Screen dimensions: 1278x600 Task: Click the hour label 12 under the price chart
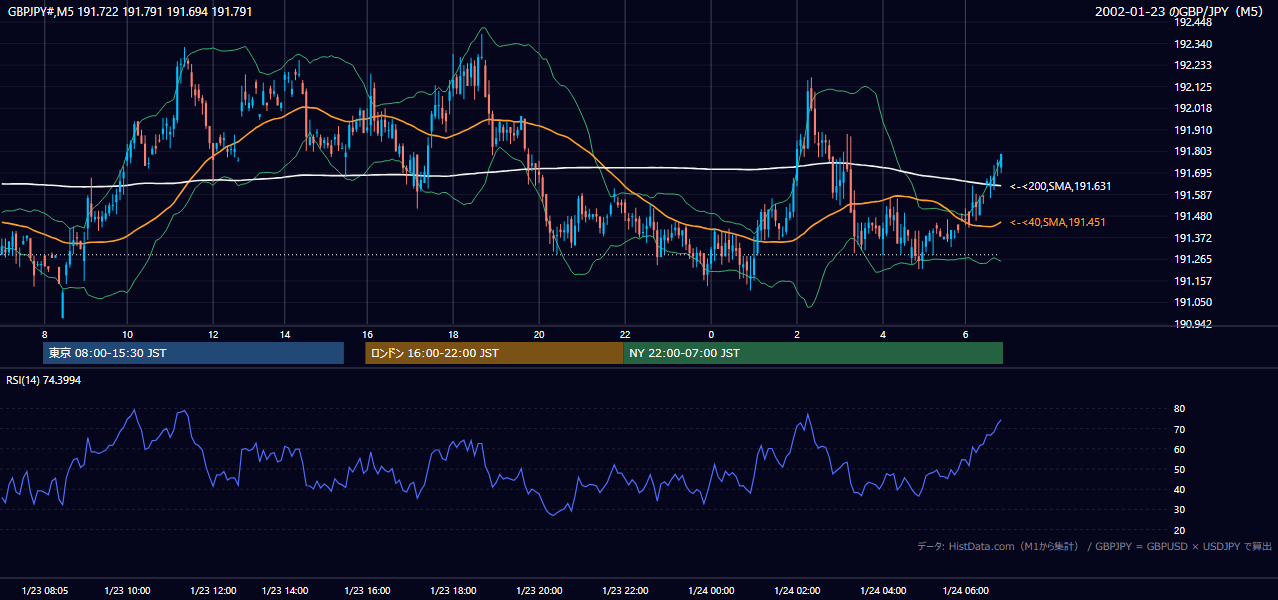[x=213, y=334]
